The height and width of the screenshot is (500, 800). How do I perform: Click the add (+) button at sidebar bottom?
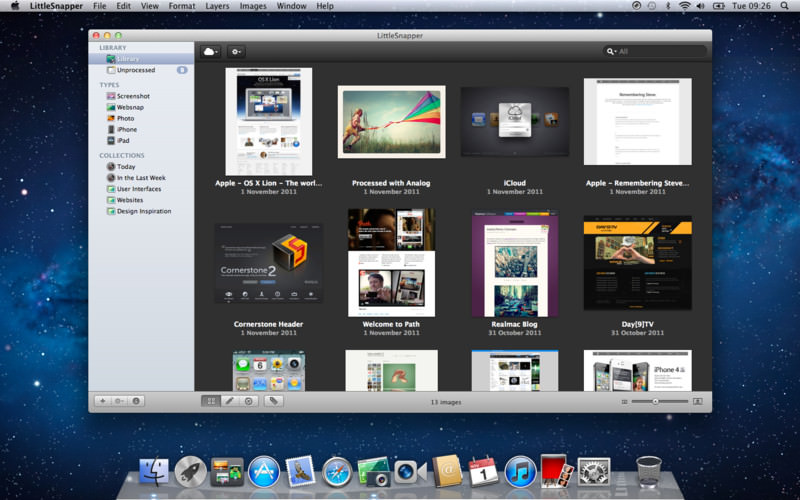pyautogui.click(x=103, y=401)
